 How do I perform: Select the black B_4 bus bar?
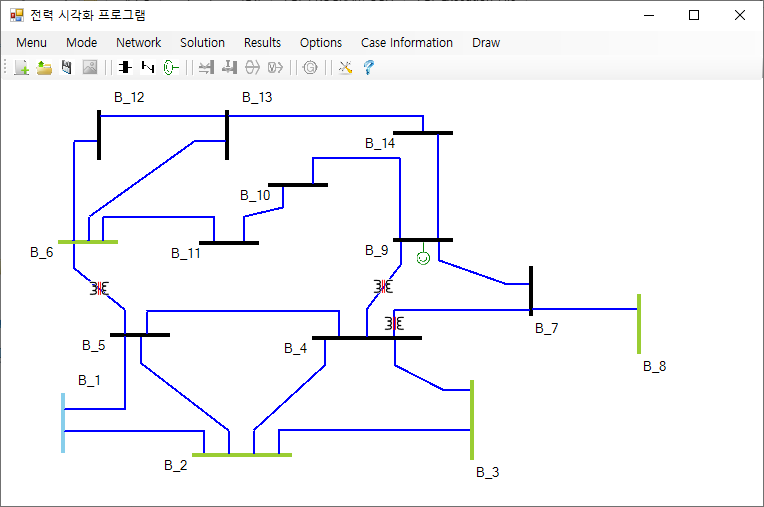pos(367,338)
